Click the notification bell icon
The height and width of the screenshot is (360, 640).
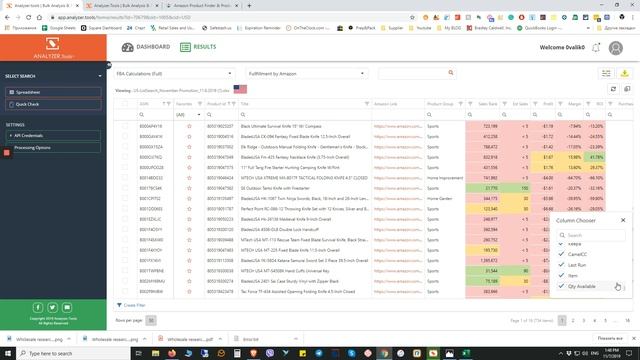596,48
